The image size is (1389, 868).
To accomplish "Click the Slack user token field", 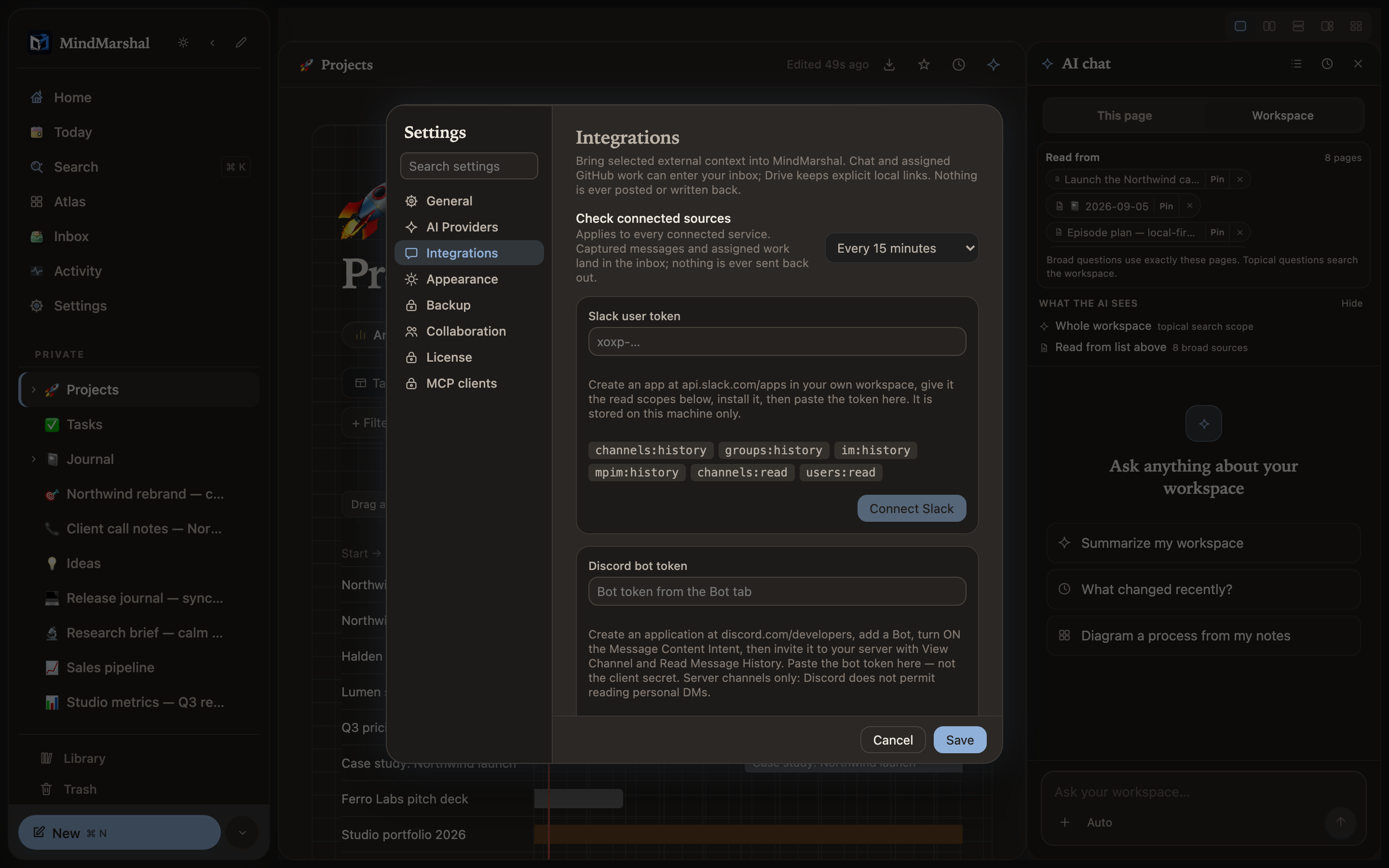I will (777, 341).
